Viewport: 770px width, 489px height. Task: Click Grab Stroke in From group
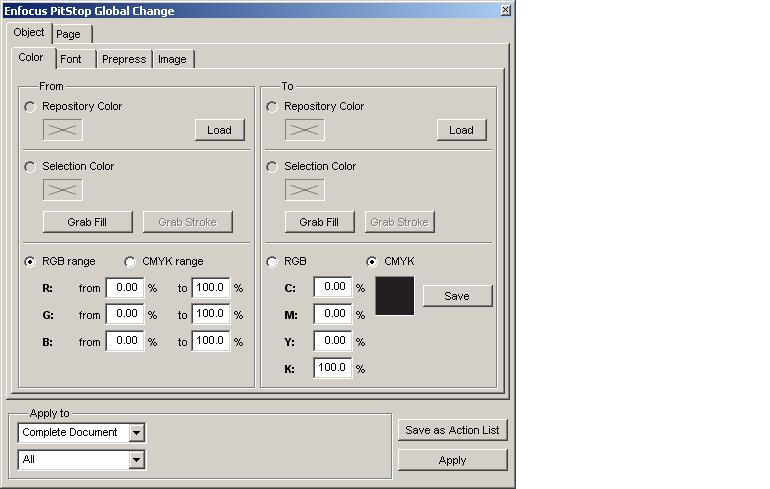coord(188,222)
